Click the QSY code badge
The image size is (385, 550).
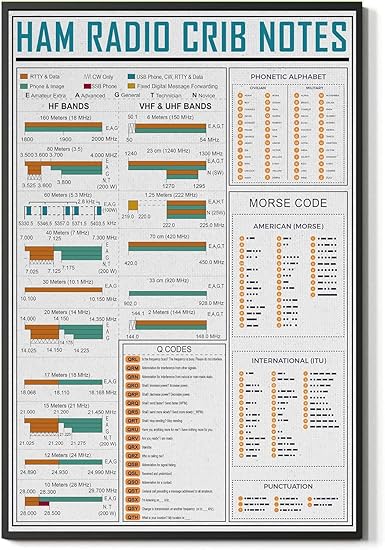pyautogui.click(x=133, y=508)
